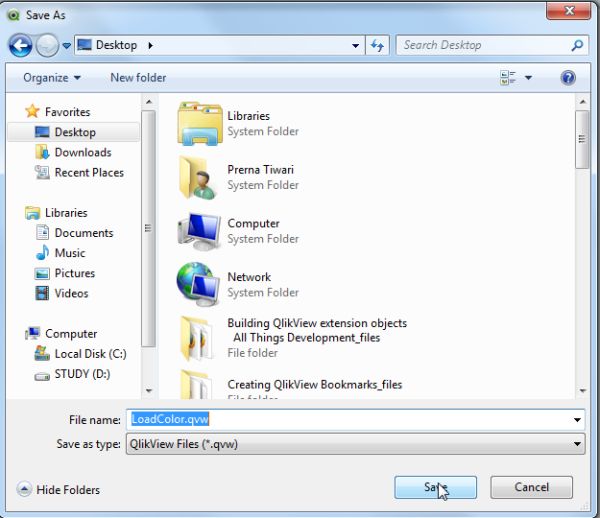Select Building QlikView extension objects folder icon
Viewport: 600px width, 518px height.
[197, 338]
